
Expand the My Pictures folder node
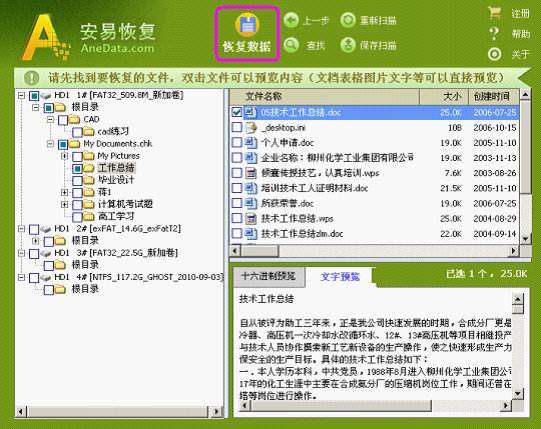click(64, 156)
